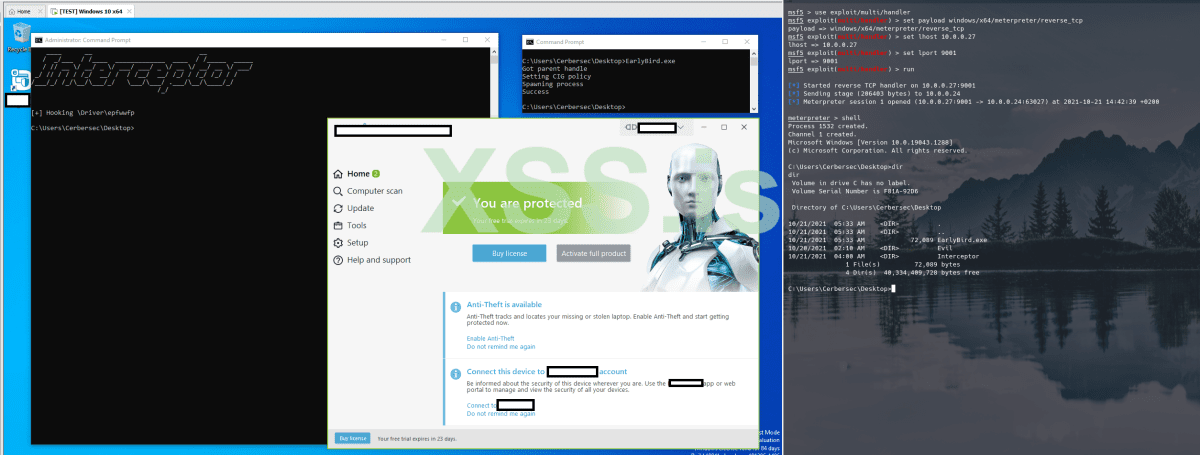Click Do not remind me again under Connect
This screenshot has height=455, width=1200.
[500, 413]
